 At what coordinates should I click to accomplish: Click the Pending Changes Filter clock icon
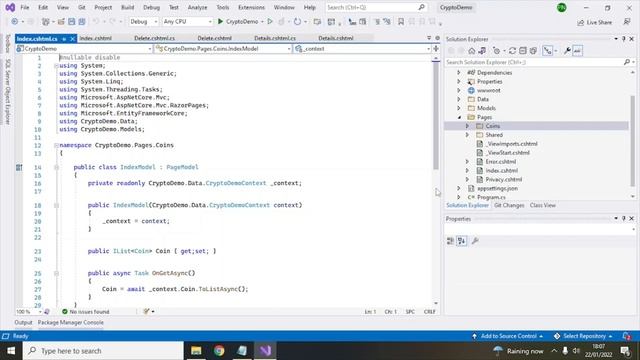coord(496,51)
